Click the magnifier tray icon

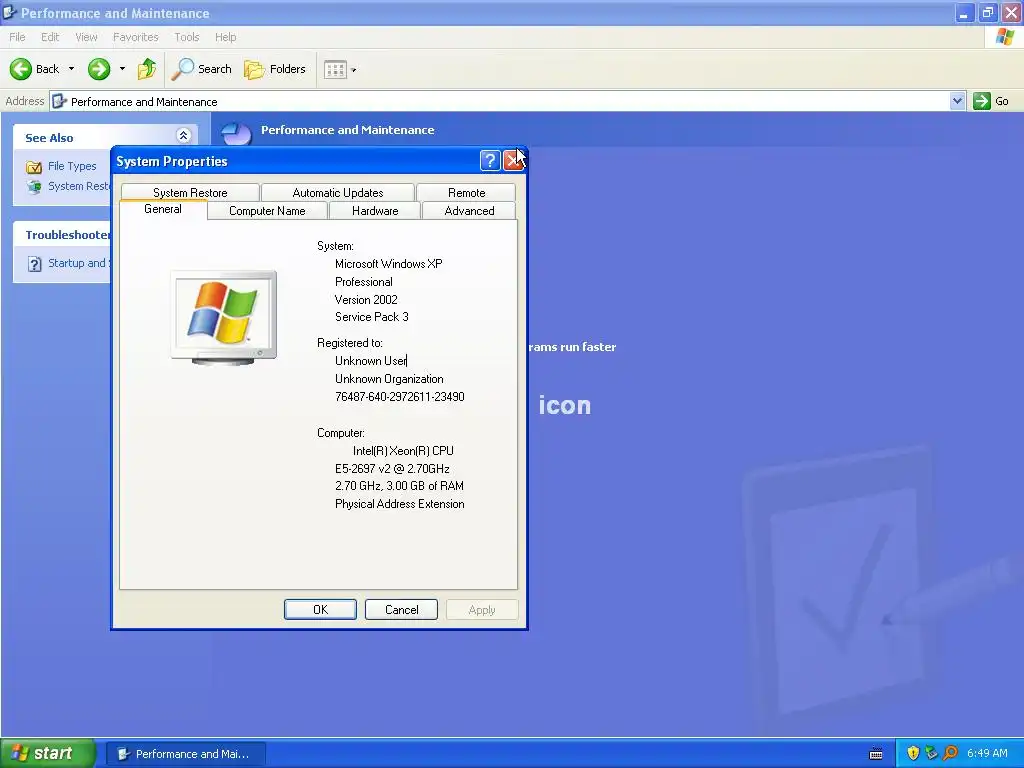950,753
